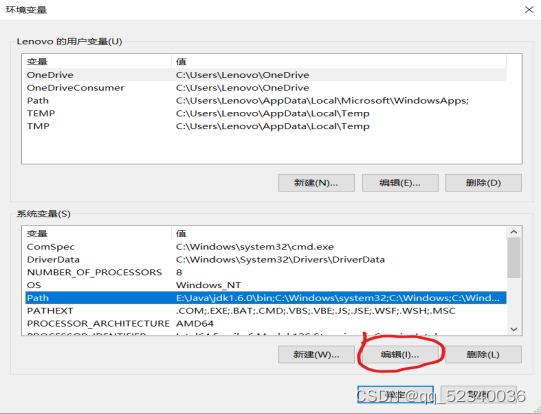Select system Path row with jdk1.6.0 value
The width and height of the screenshot is (541, 414).
[x=266, y=298]
